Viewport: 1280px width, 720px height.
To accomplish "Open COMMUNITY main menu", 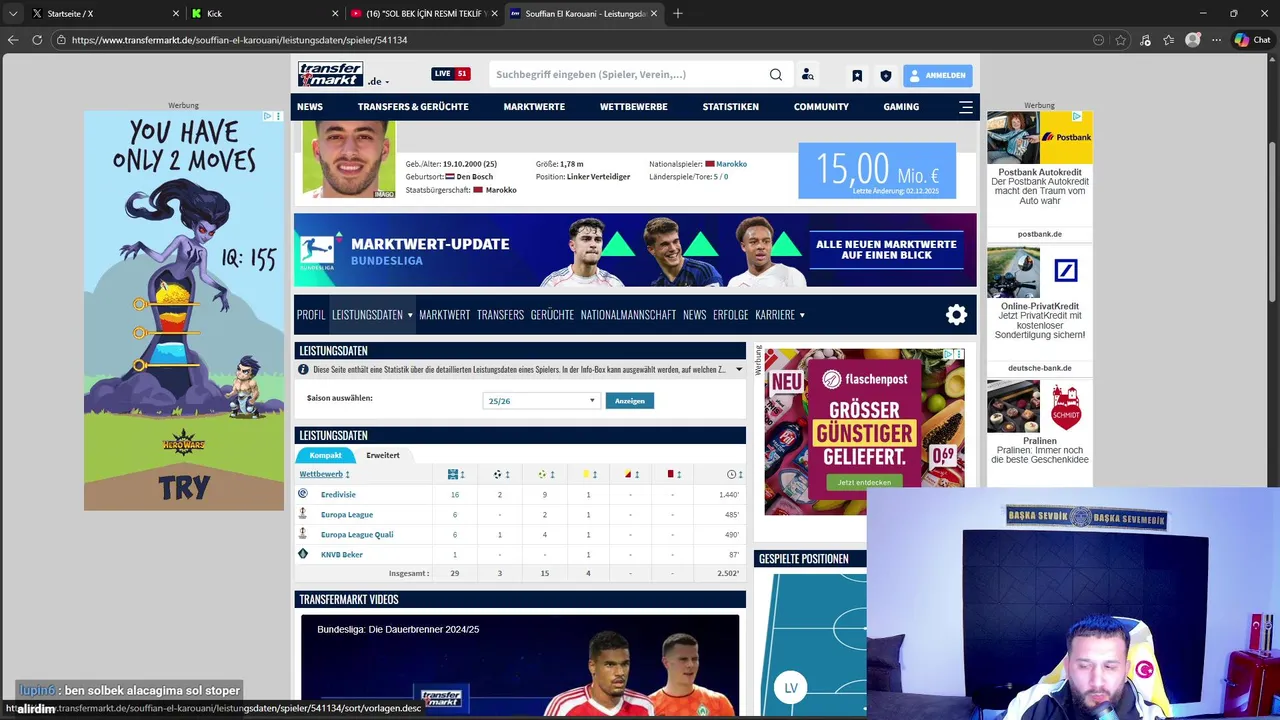I will [x=821, y=107].
